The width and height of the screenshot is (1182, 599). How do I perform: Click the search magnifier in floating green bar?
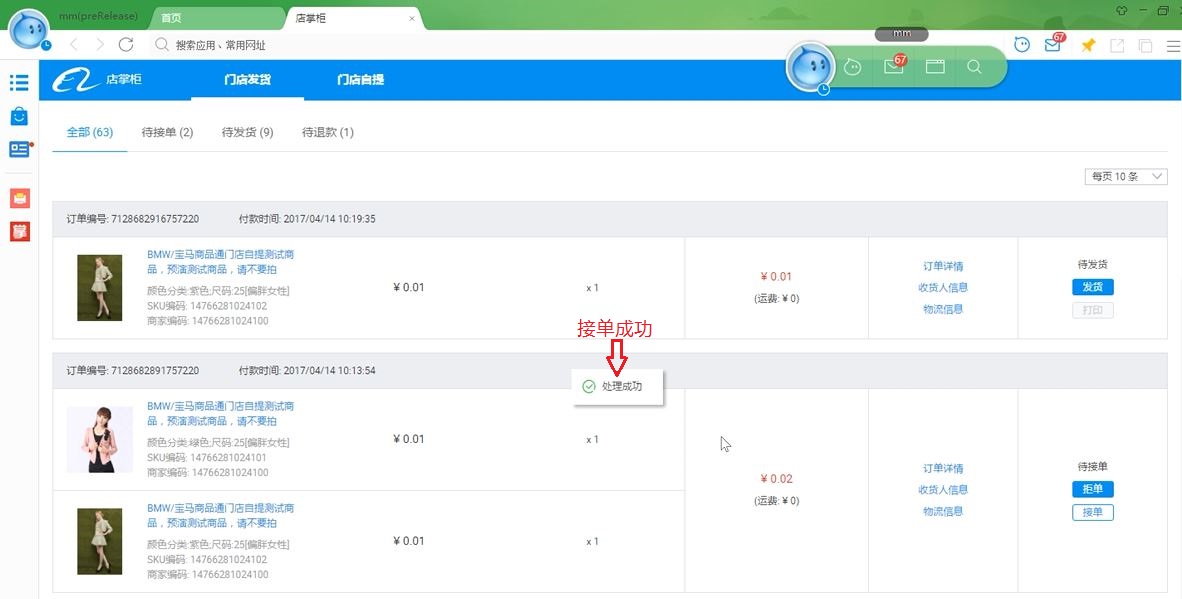(974, 67)
